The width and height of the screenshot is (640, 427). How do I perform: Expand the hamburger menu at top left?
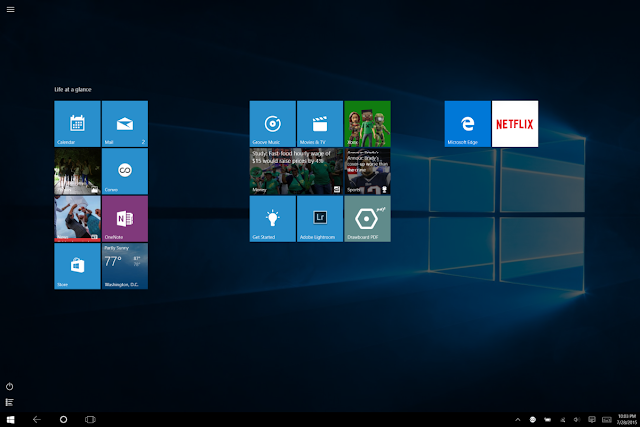tap(11, 9)
